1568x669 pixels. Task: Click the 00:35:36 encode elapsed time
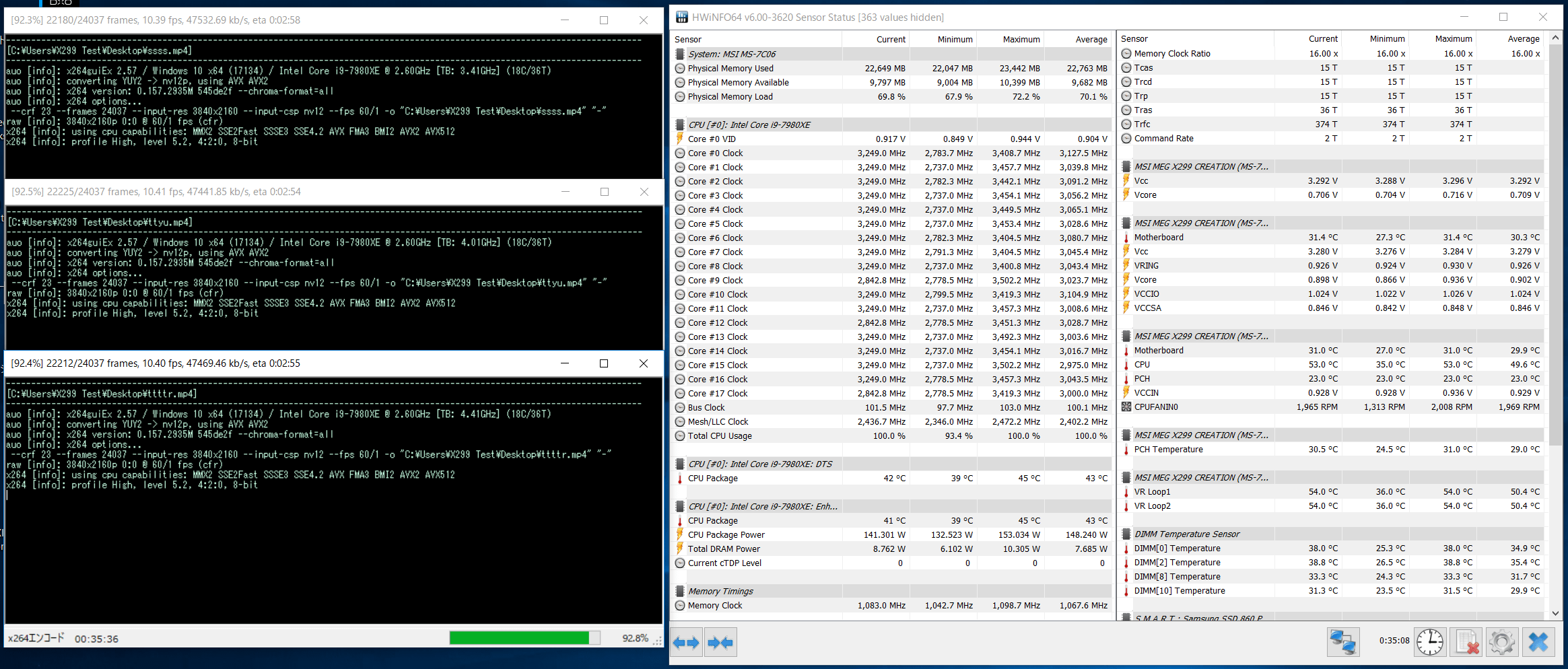[96, 639]
